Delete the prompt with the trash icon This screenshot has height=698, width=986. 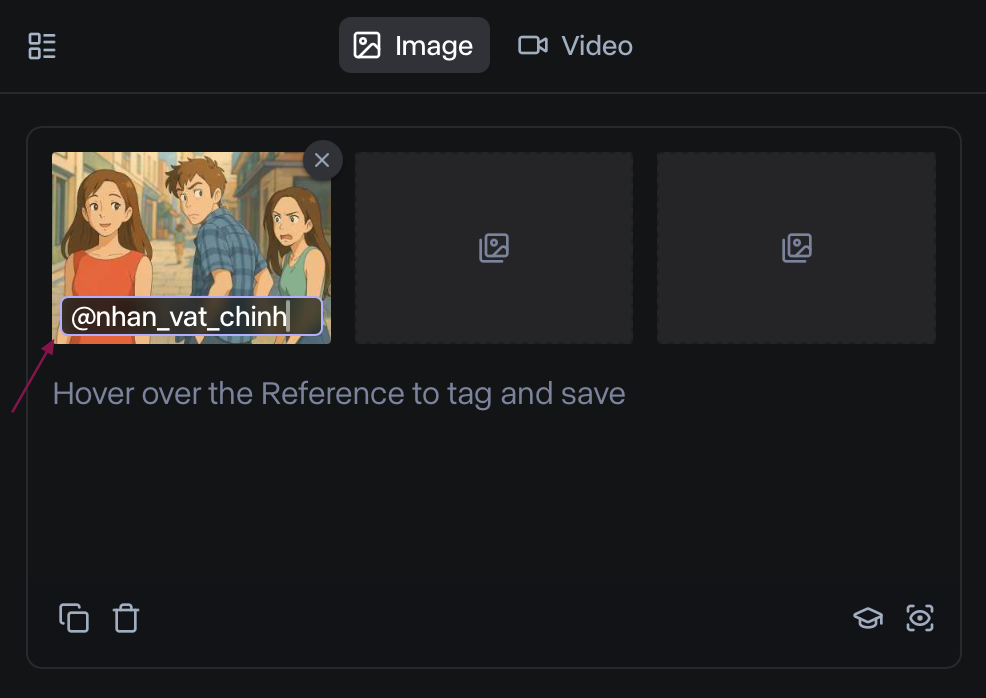pyautogui.click(x=126, y=618)
